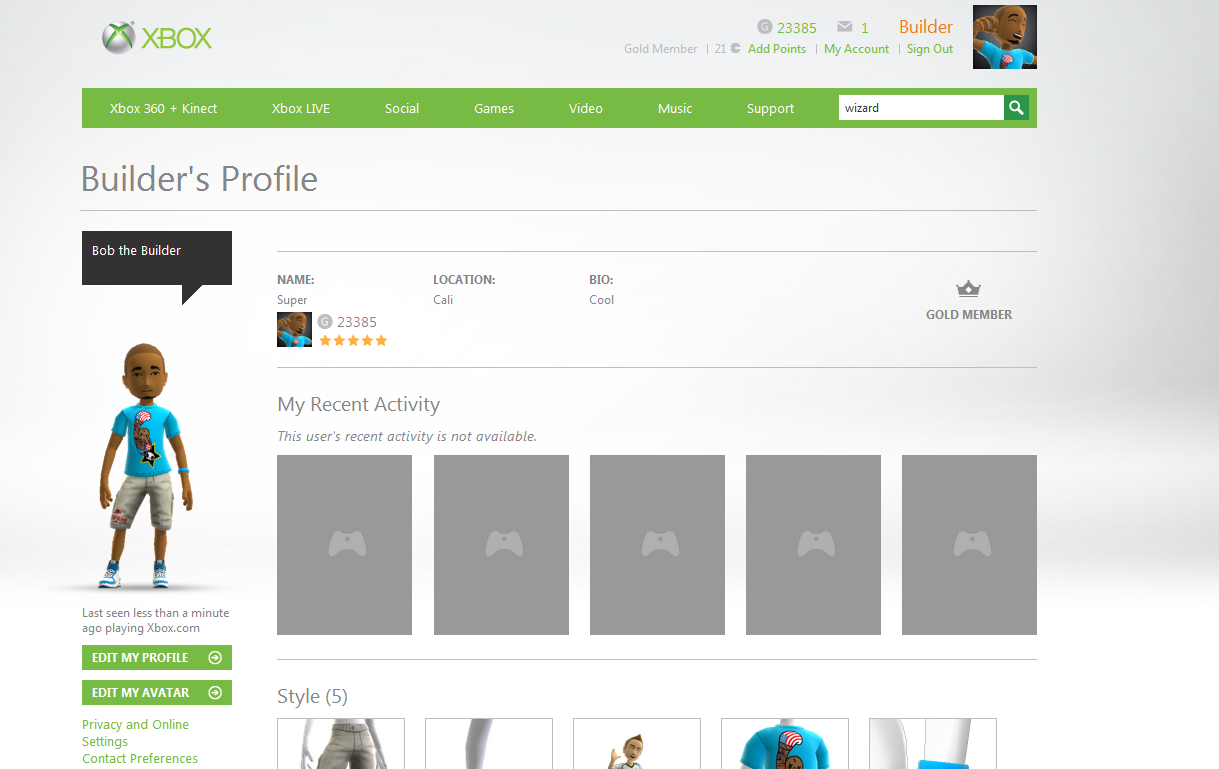
Task: Click the first recent activity placeholder tile
Action: coord(344,545)
